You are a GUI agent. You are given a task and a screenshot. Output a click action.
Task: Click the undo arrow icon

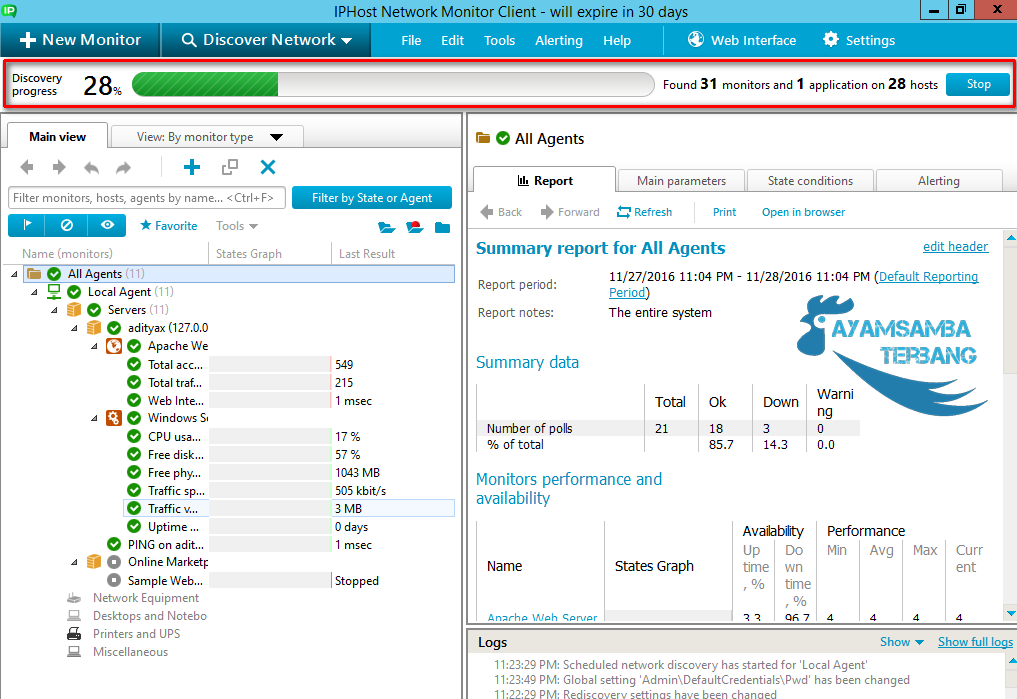91,168
